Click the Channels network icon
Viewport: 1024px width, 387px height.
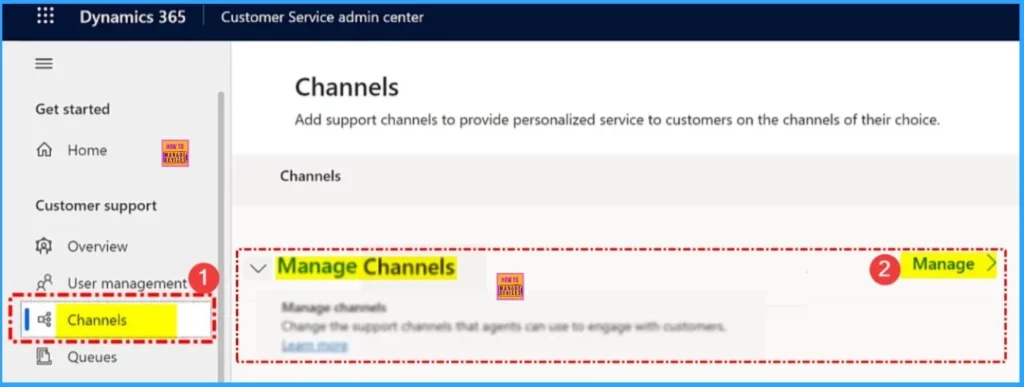[x=44, y=320]
